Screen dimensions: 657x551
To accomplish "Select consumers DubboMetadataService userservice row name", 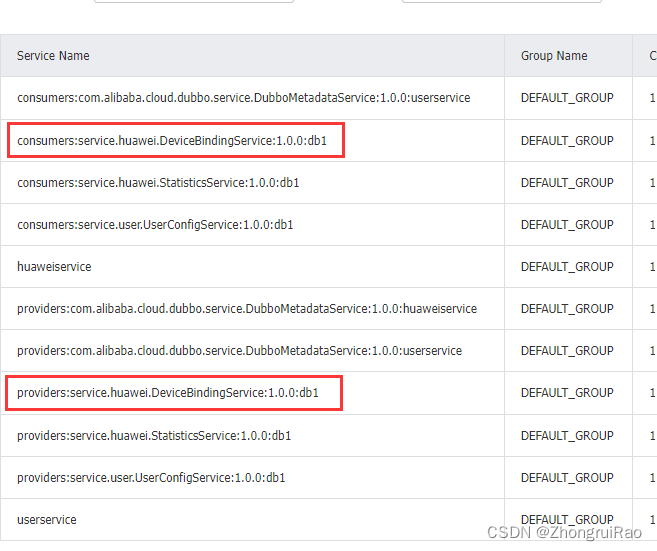I will click(243, 98).
